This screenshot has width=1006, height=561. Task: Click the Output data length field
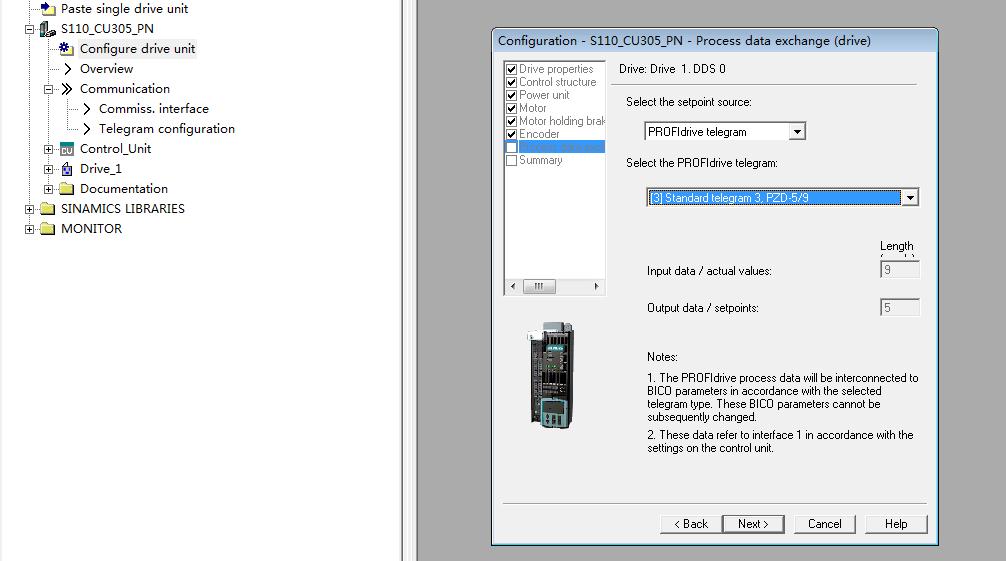point(899,307)
